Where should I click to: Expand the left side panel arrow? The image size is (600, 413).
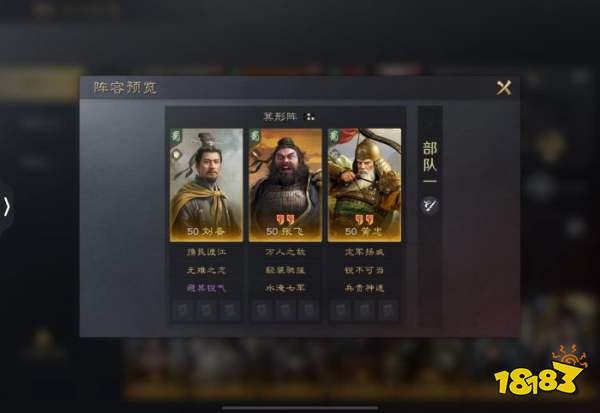pyautogui.click(x=7, y=207)
